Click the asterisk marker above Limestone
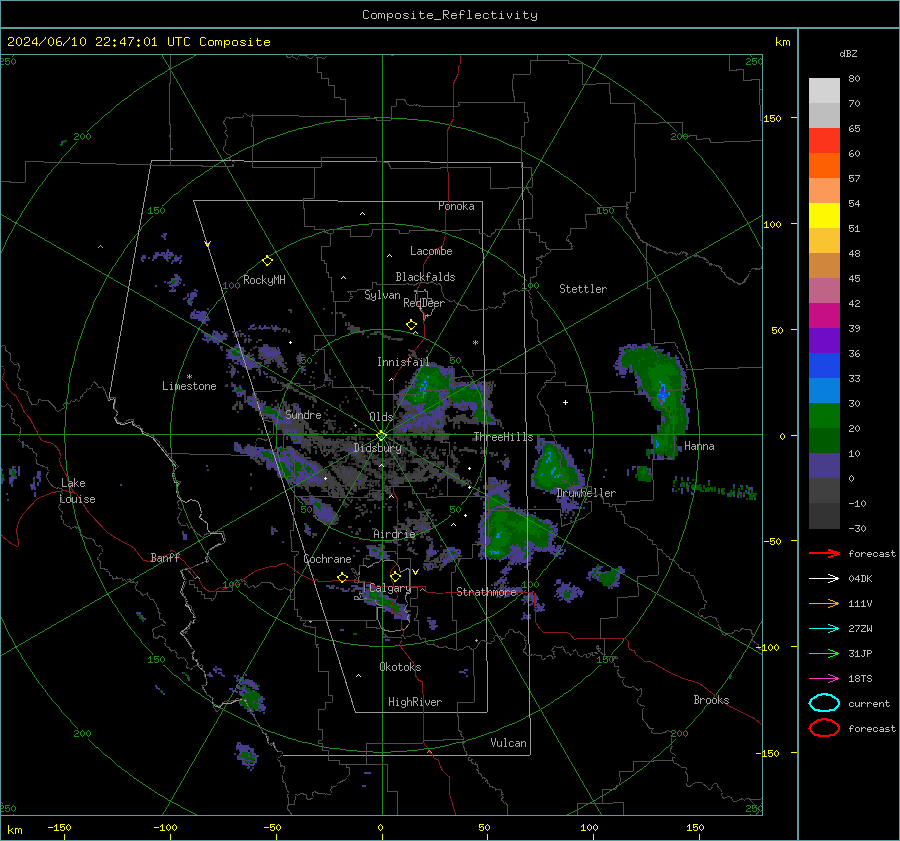Image resolution: width=900 pixels, height=841 pixels. (x=189, y=377)
